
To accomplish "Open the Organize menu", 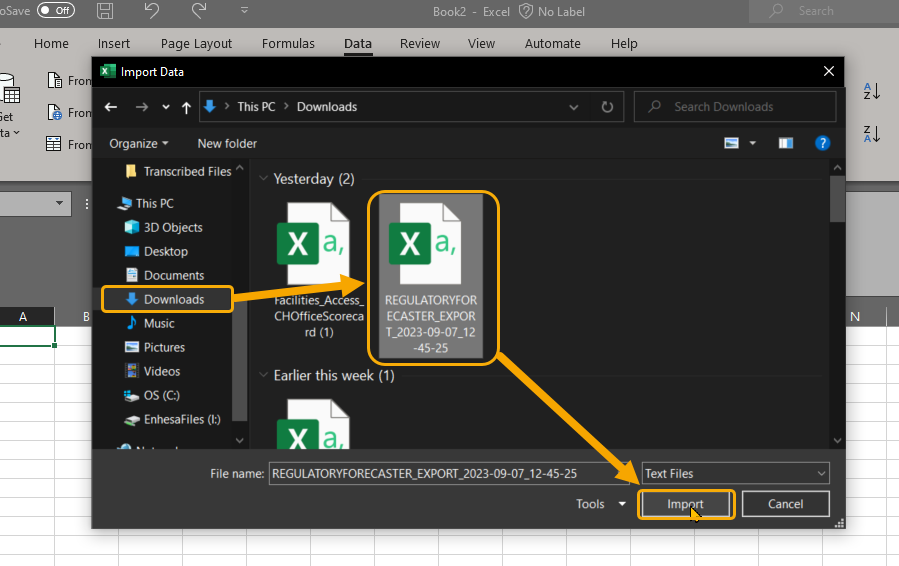I will tap(139, 143).
